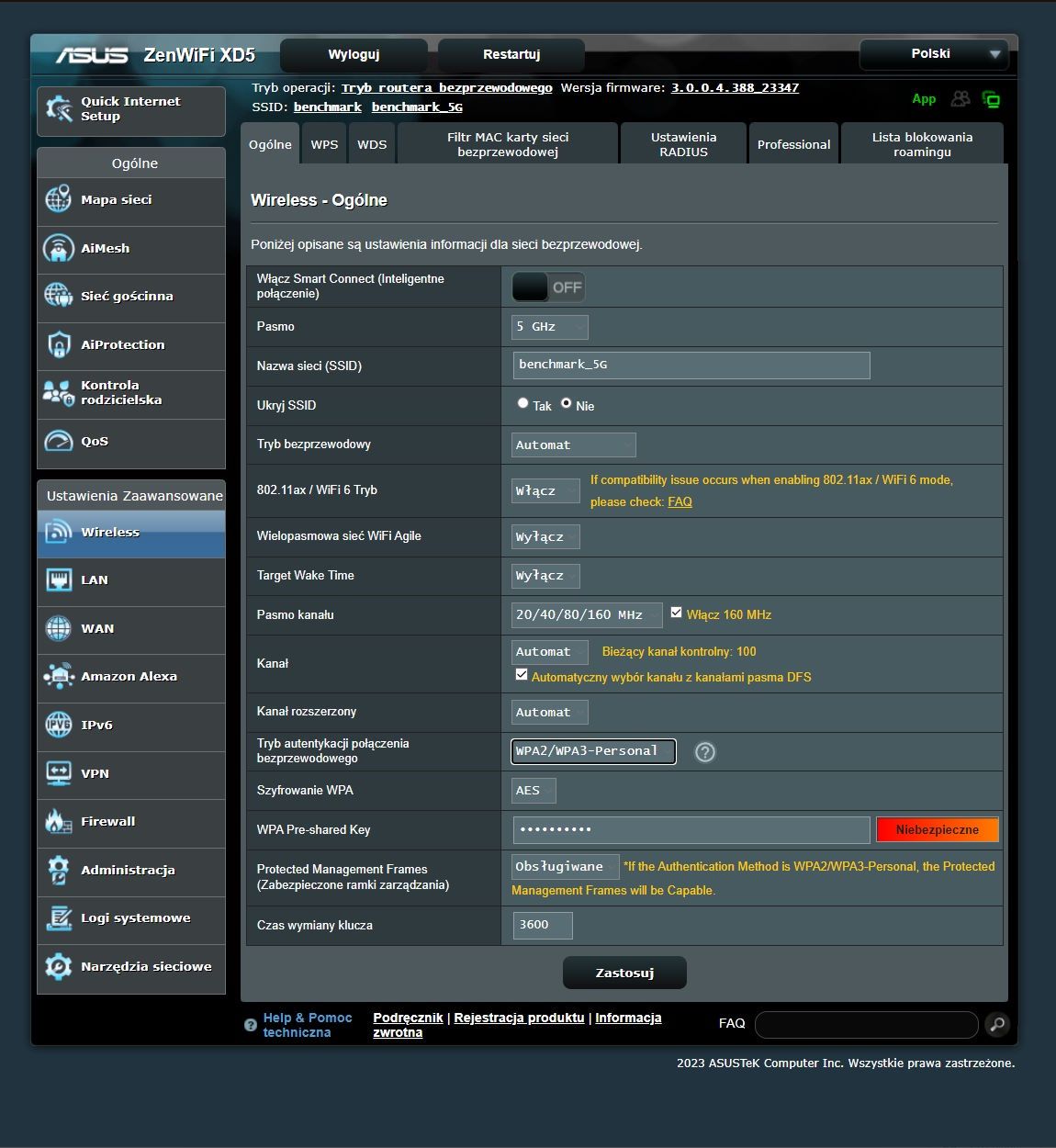Click the green App link in header

[924, 99]
